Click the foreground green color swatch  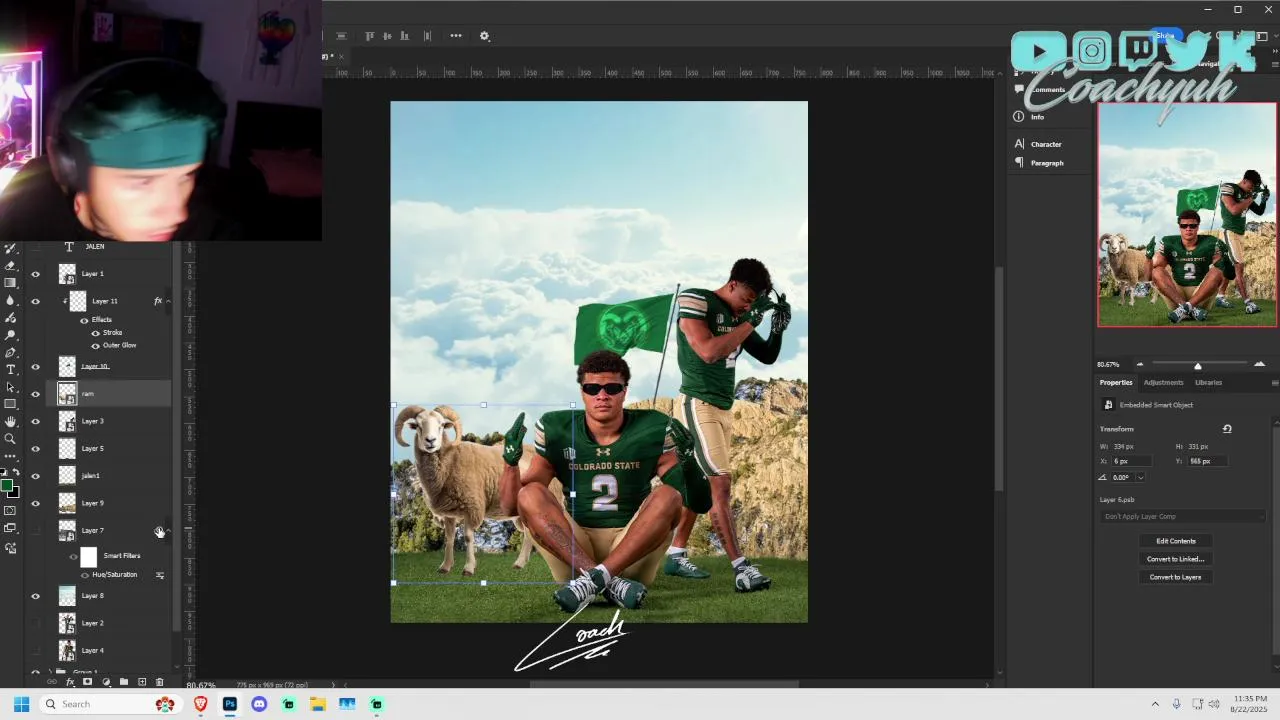coord(6,486)
